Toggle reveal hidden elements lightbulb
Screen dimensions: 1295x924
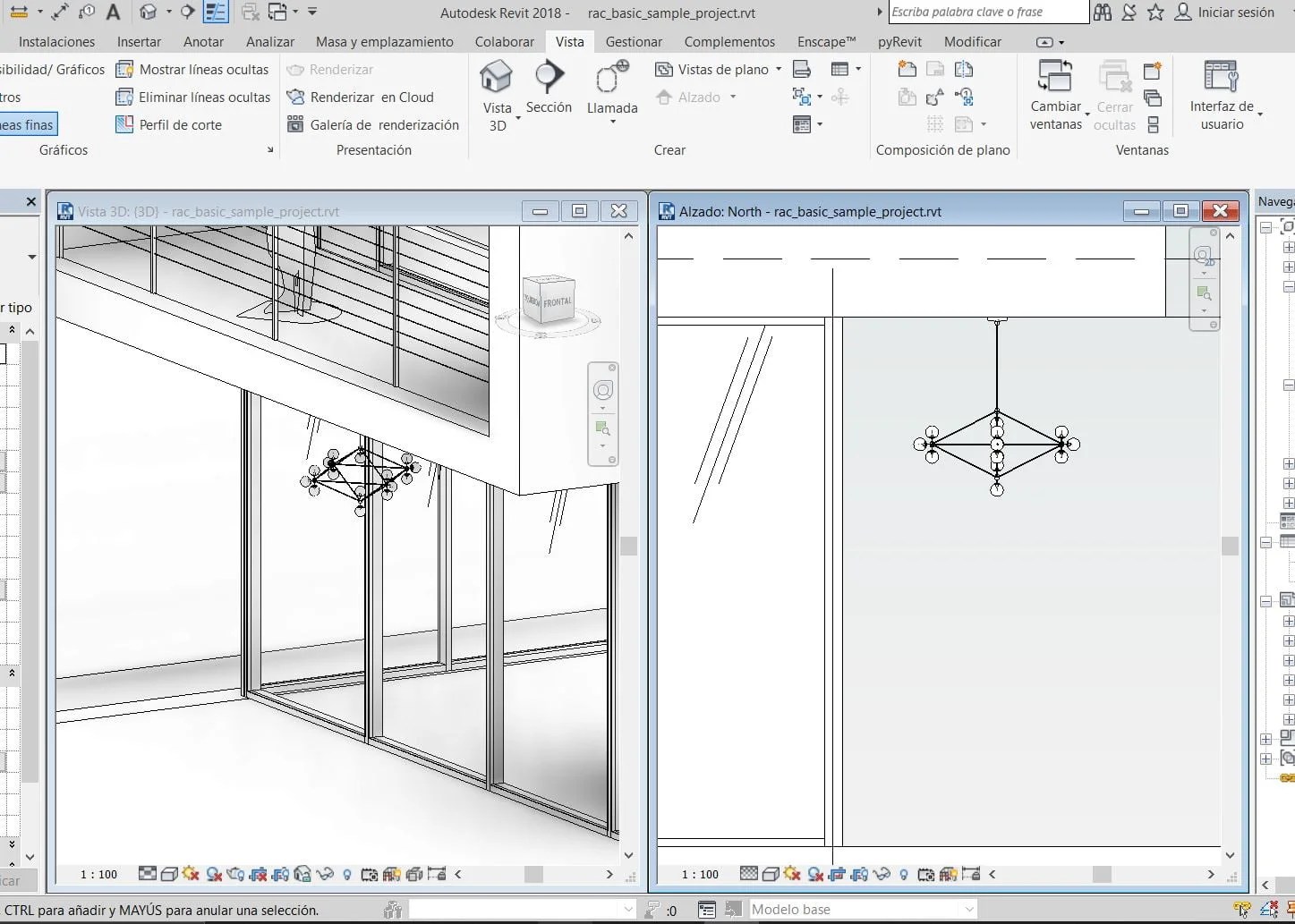(x=347, y=875)
